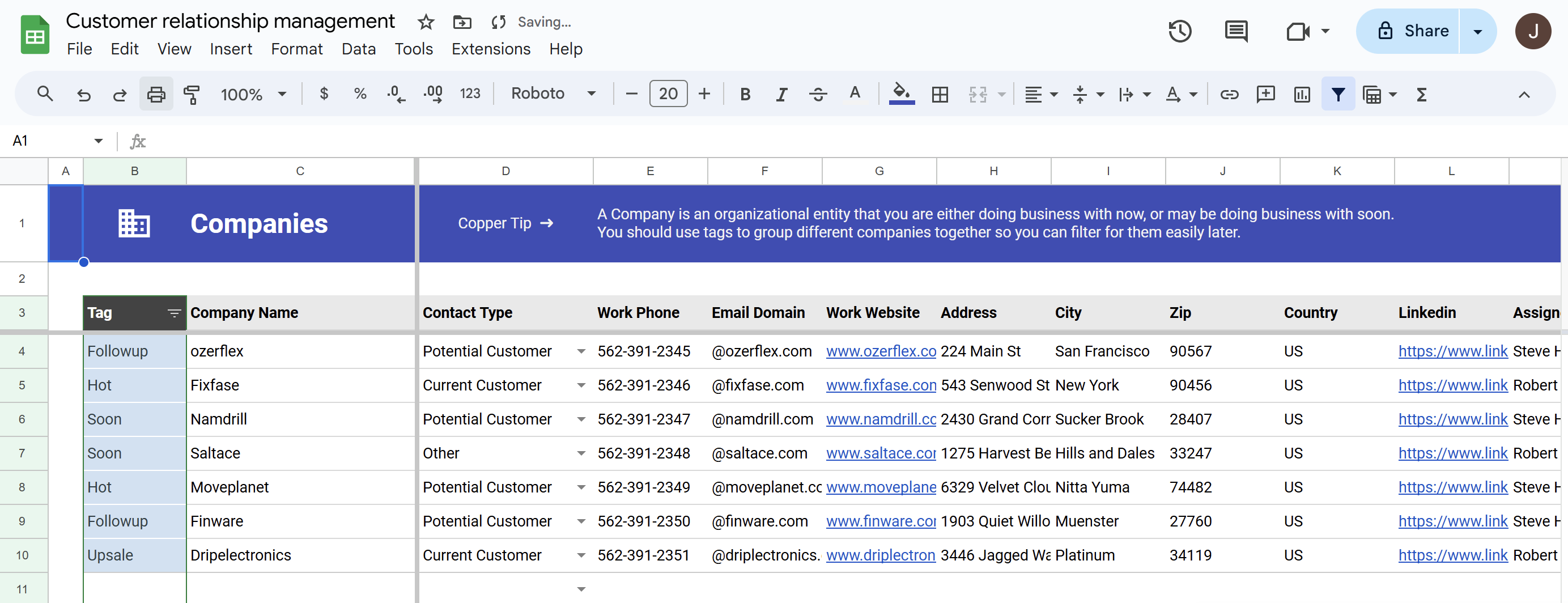Open the borders tool

939,94
